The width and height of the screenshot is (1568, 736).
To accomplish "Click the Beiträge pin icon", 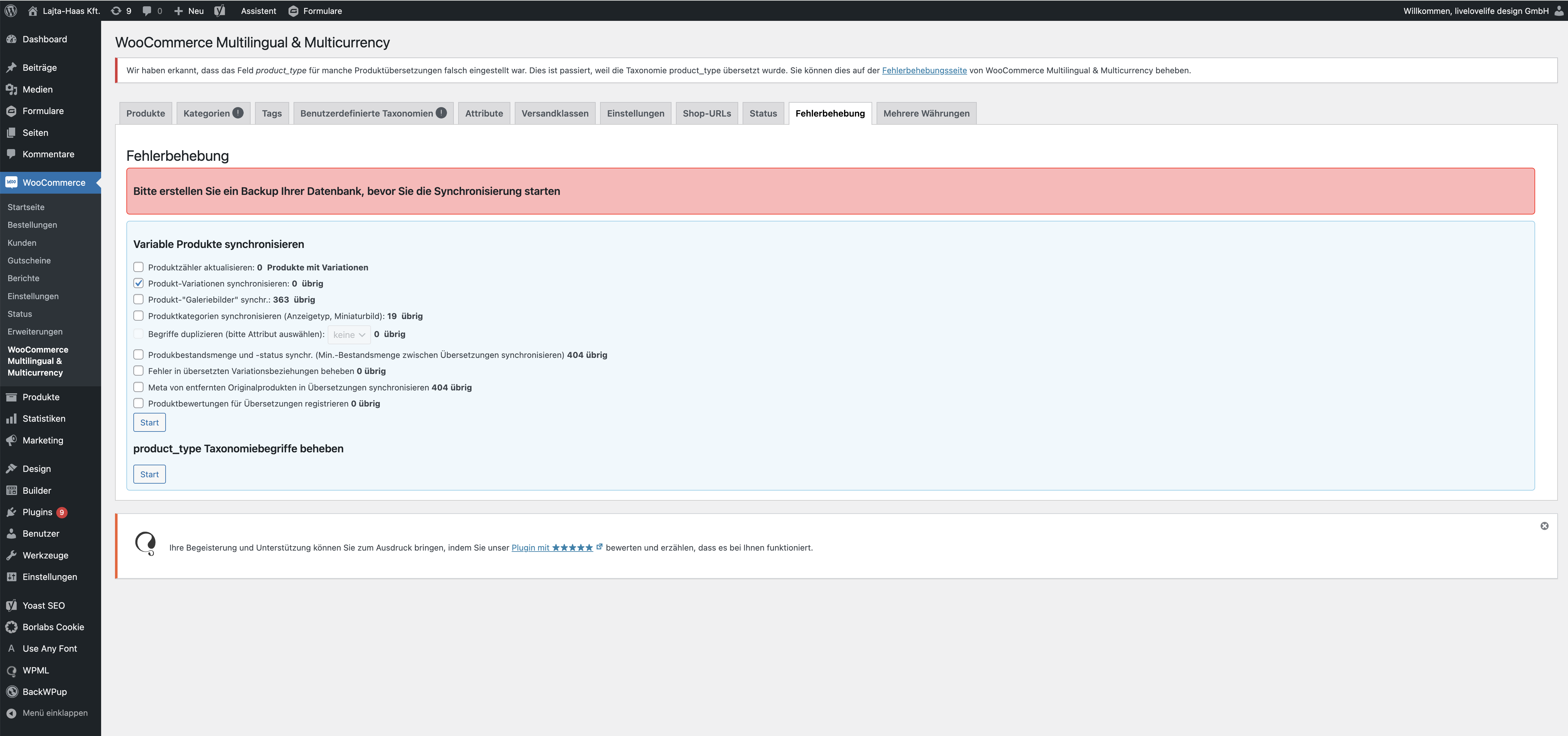I will pyautogui.click(x=11, y=68).
